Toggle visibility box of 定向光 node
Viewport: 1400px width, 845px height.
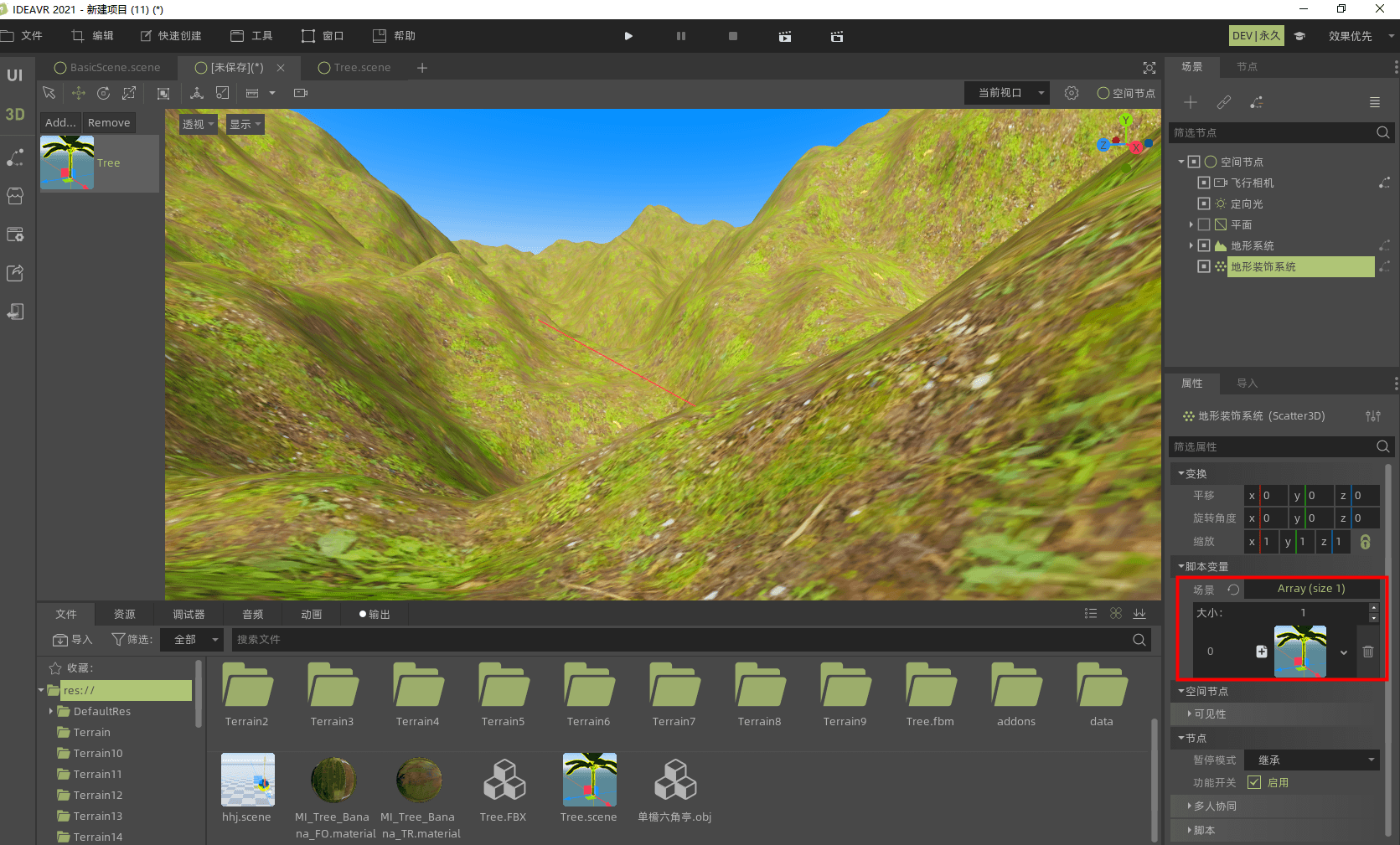pos(1204,204)
